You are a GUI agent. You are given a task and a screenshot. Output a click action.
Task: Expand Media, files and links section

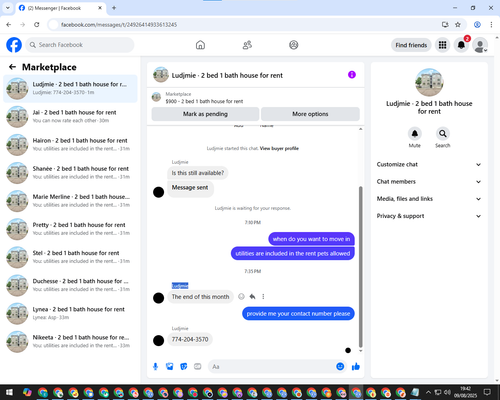[429, 199]
